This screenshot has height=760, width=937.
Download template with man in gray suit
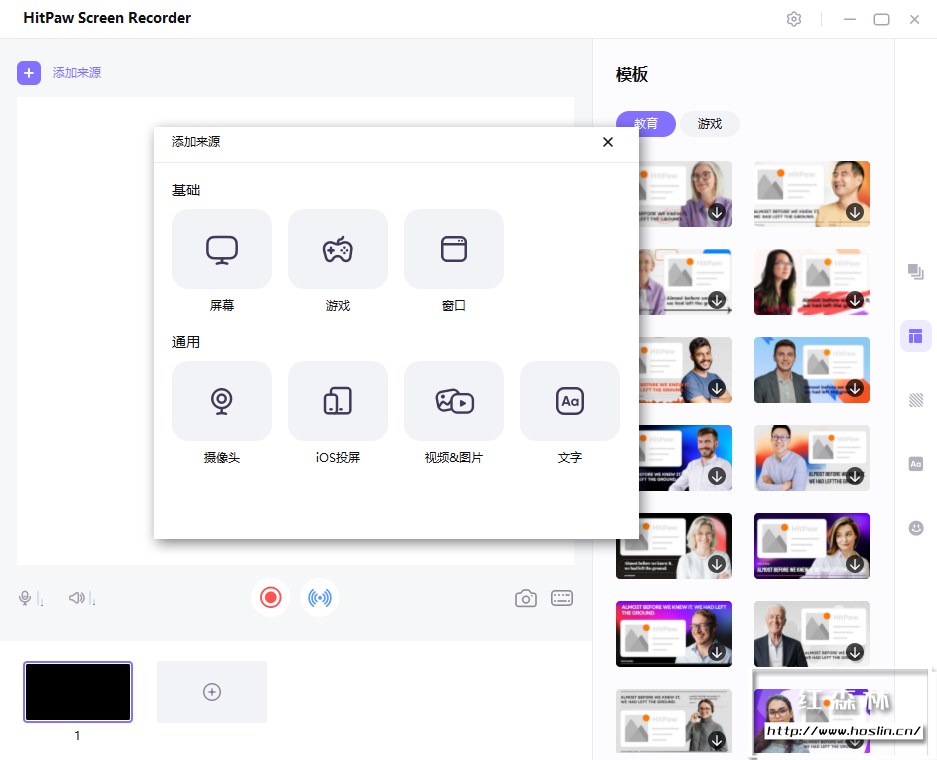coord(855,388)
